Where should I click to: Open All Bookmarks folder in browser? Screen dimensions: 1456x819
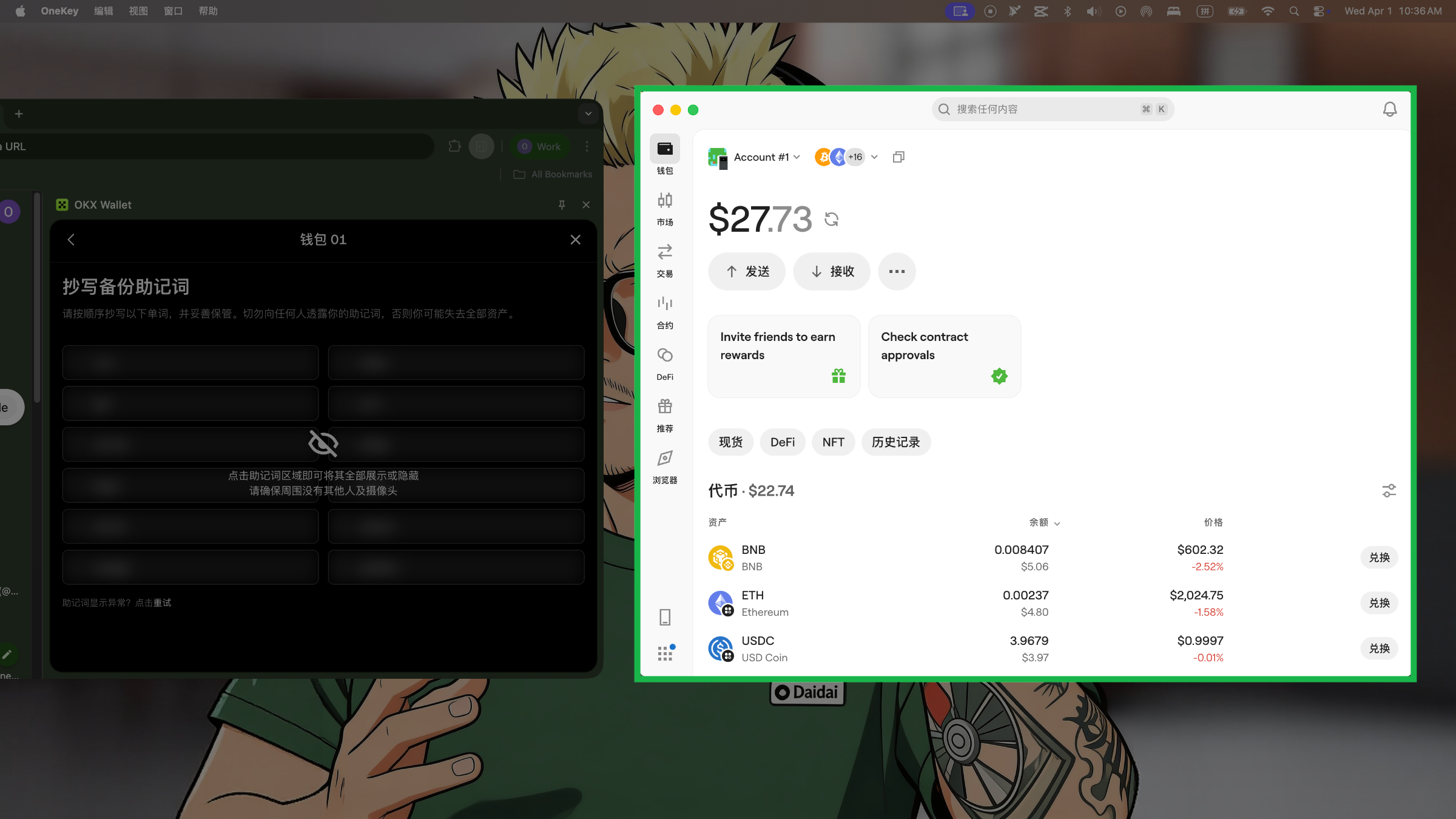pos(553,174)
